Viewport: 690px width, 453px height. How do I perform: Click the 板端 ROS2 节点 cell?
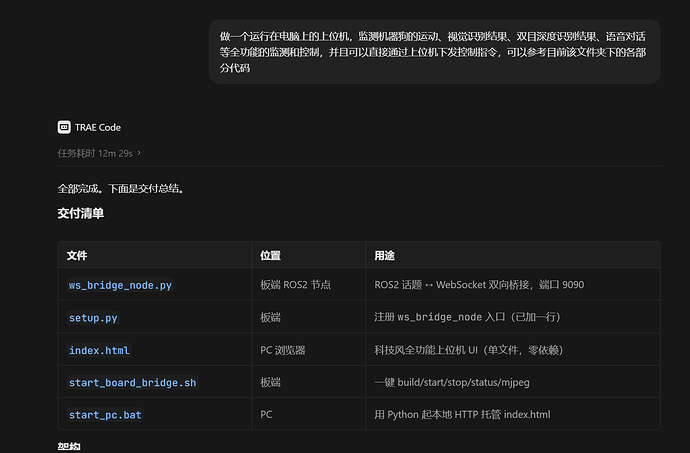click(295, 285)
